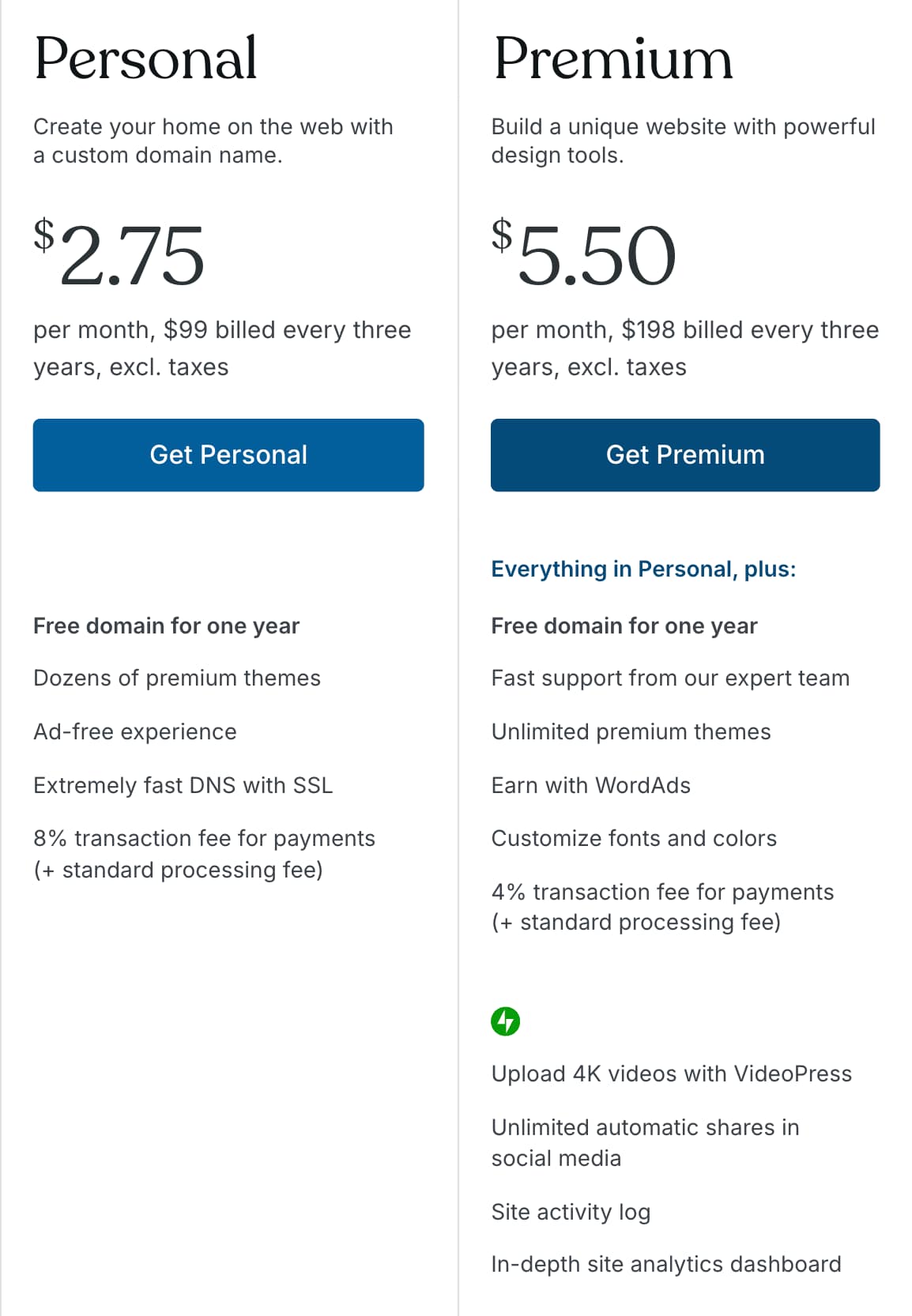
Task: Click the Get Premium button
Action: [685, 455]
